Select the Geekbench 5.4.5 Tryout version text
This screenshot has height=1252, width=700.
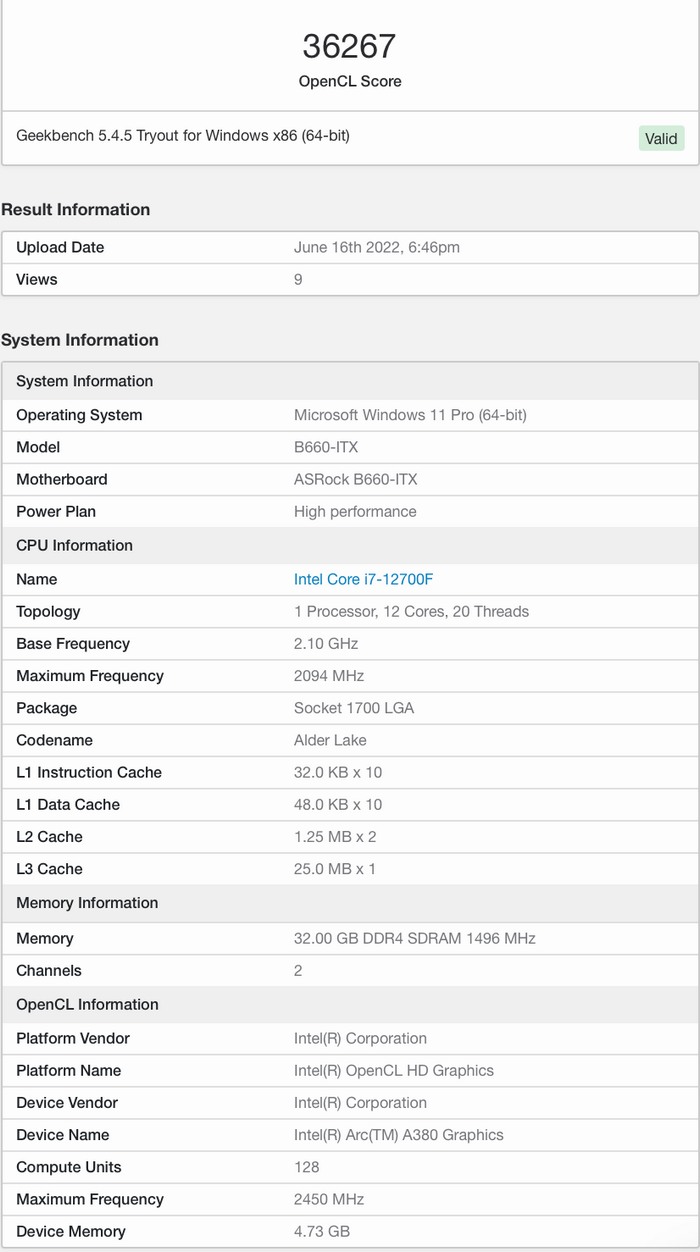pyautogui.click(x=183, y=135)
